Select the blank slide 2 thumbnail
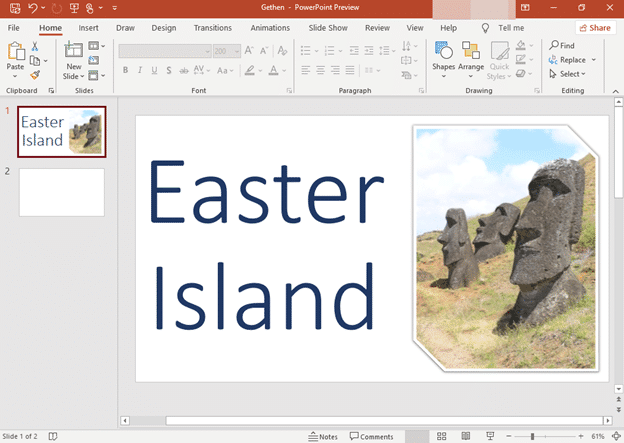624x443 pixels. 61,192
